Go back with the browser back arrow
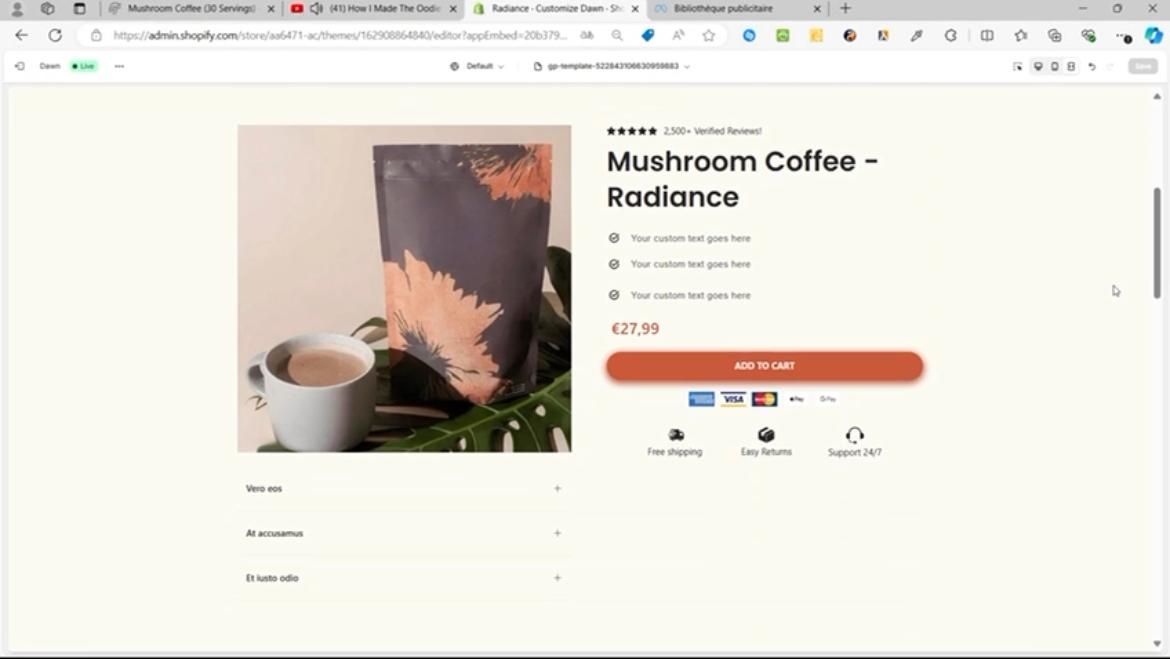Viewport: 1170px width, 659px height. (22, 35)
